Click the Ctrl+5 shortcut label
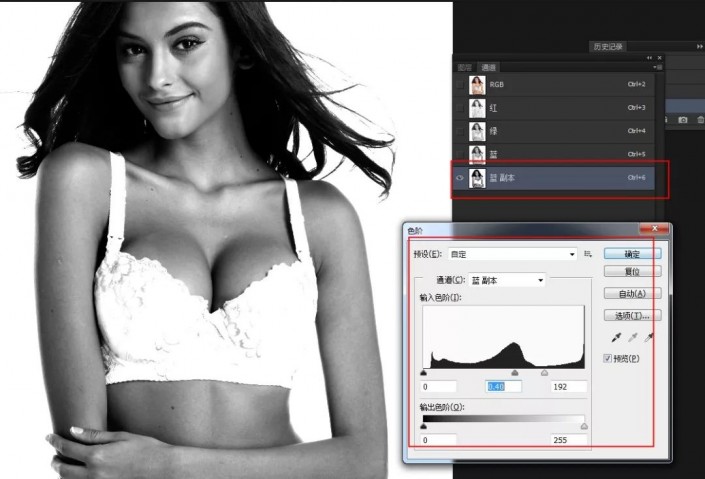 pyautogui.click(x=636, y=154)
